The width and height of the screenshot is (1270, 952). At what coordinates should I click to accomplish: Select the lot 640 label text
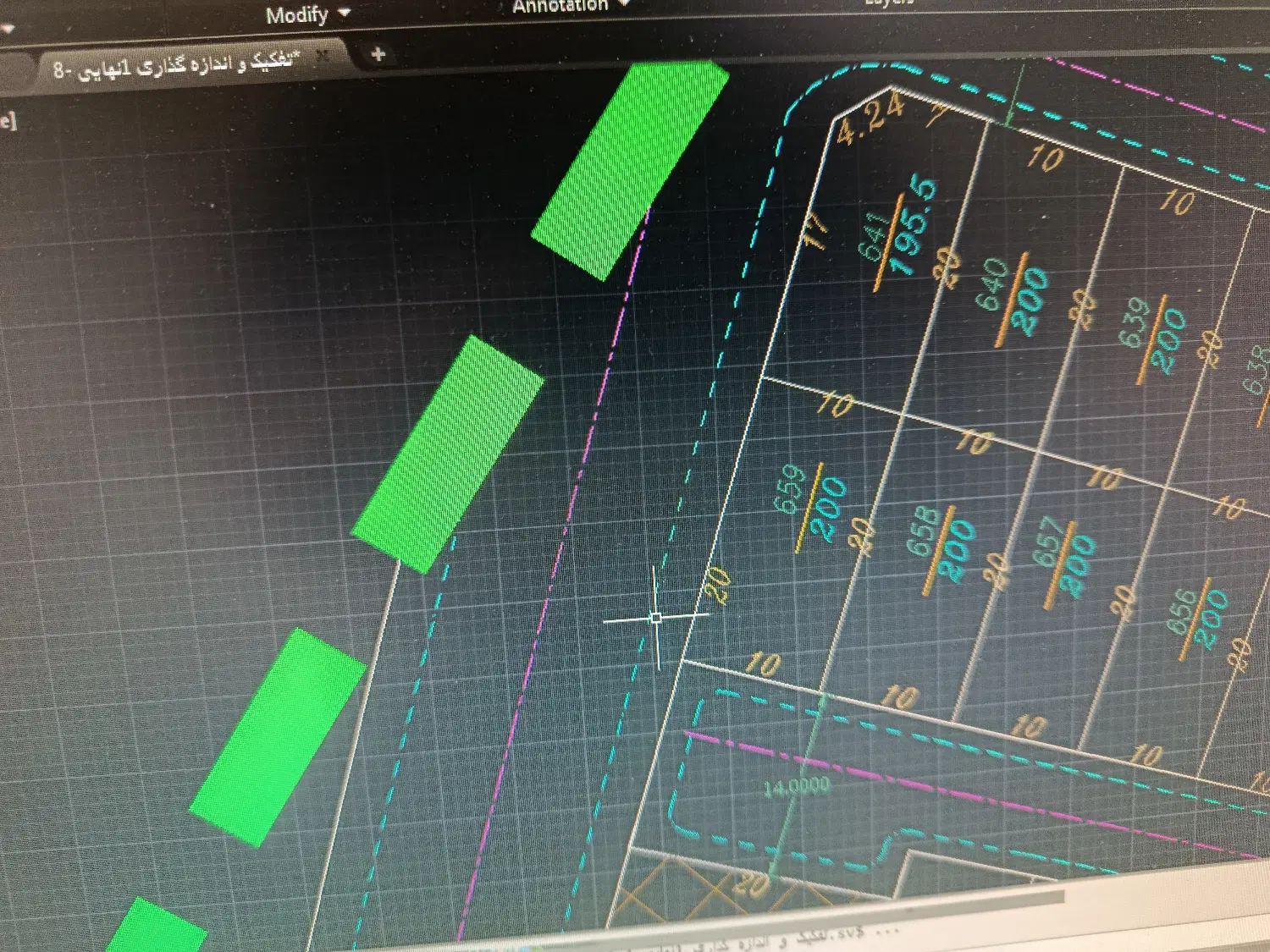[994, 283]
